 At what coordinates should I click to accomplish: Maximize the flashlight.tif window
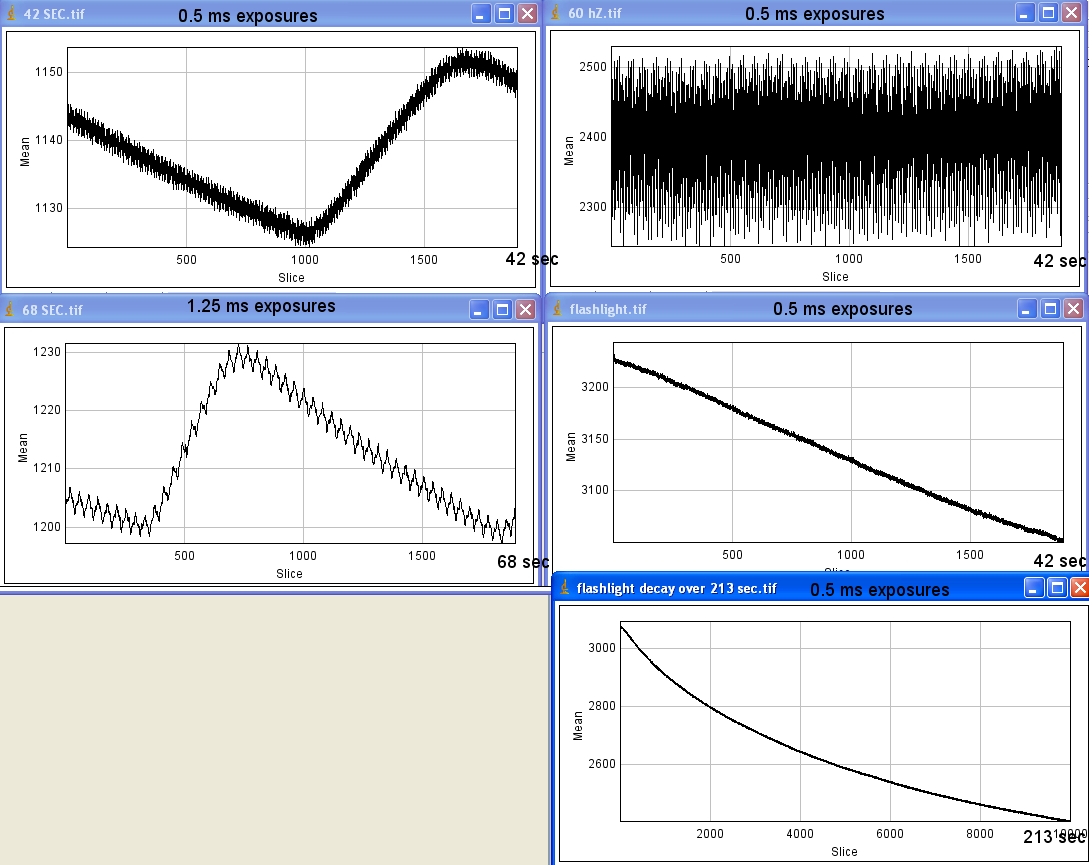pos(1048,309)
